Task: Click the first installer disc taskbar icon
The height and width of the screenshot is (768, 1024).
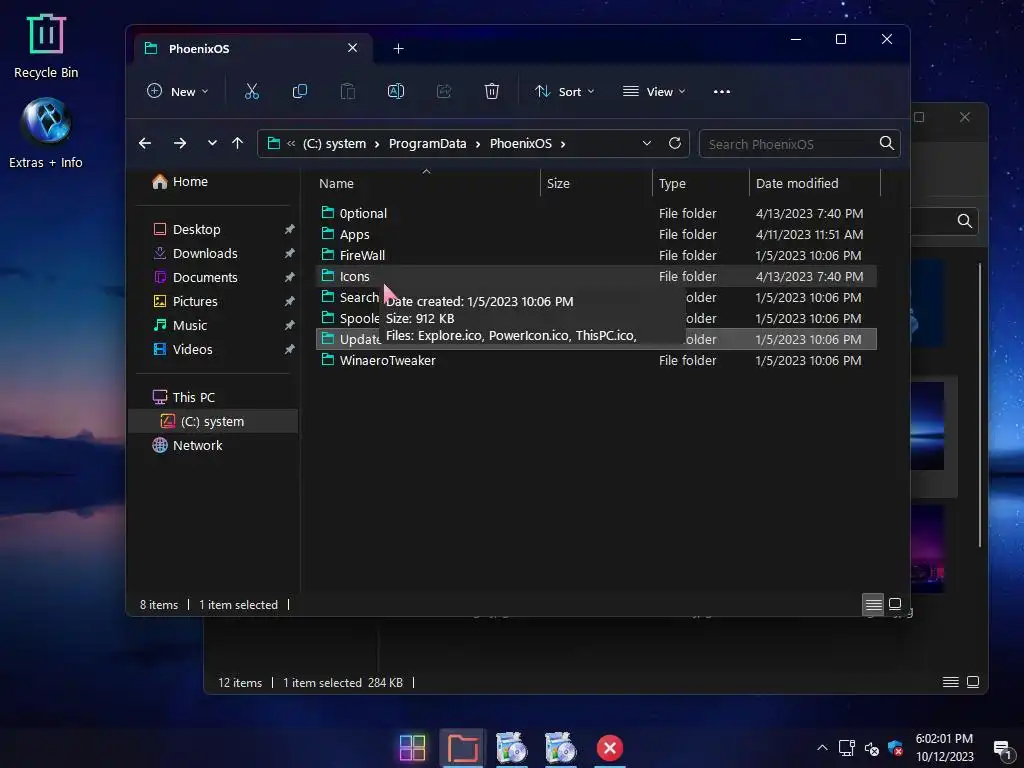Action: pyautogui.click(x=511, y=748)
